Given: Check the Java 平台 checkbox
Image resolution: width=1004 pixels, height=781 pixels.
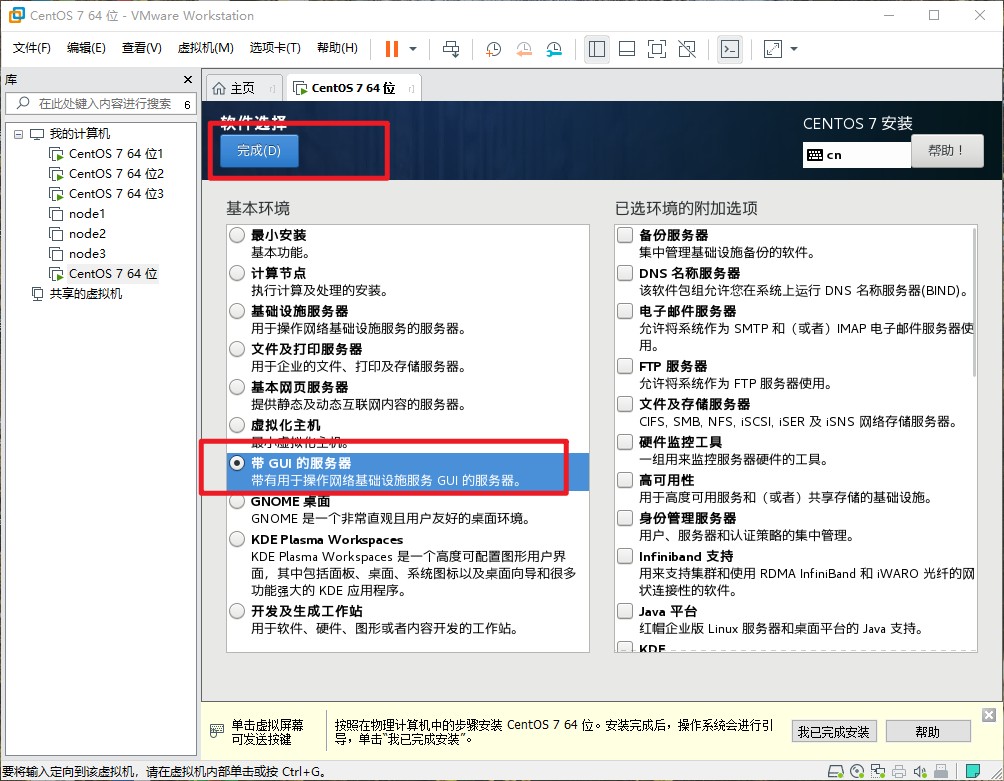Looking at the screenshot, I should (625, 611).
